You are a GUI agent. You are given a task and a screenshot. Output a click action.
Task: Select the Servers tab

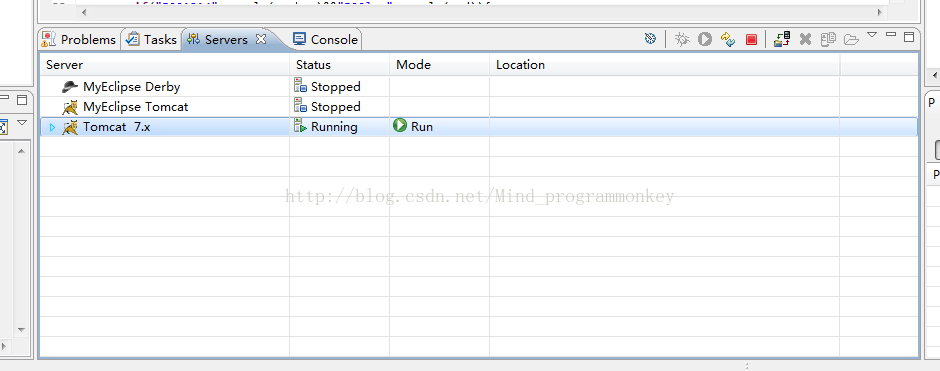225,40
